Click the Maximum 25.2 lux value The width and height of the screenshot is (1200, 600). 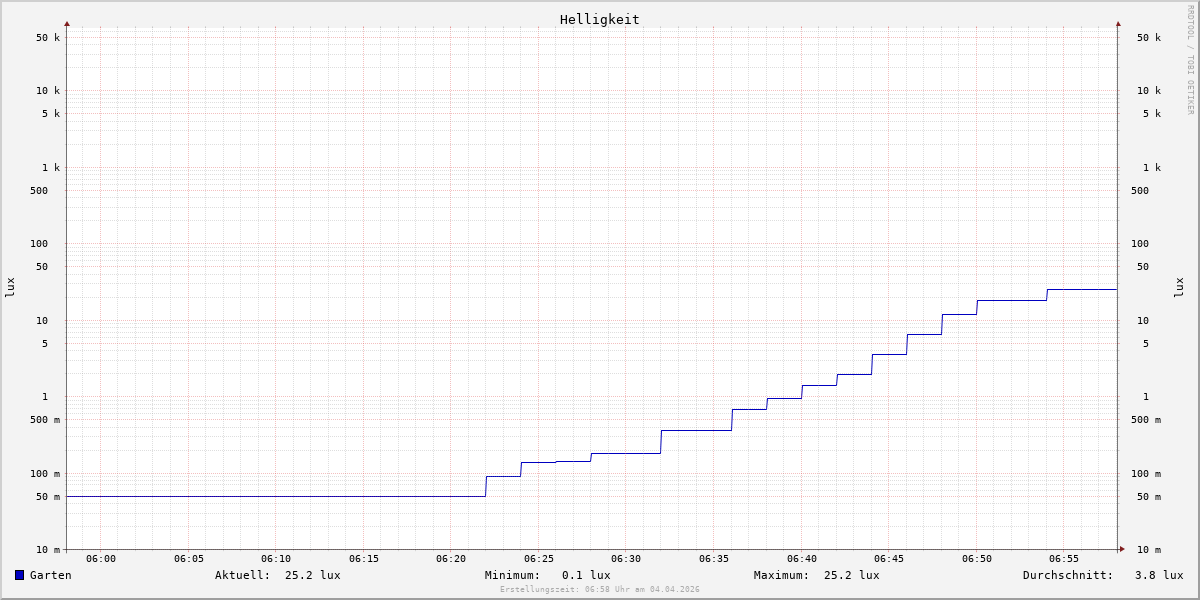tap(851, 575)
